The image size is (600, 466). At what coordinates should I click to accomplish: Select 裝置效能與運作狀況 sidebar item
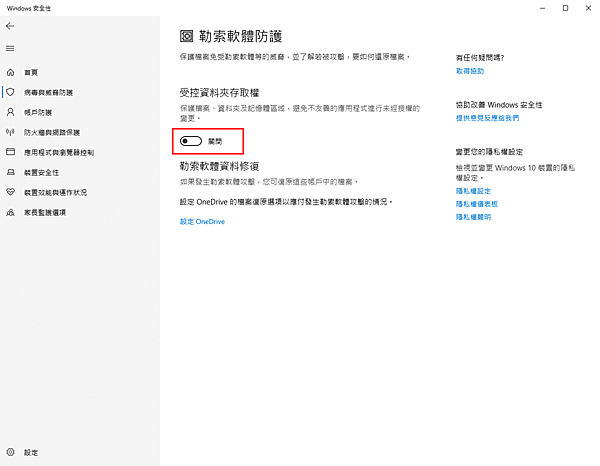[x=55, y=192]
